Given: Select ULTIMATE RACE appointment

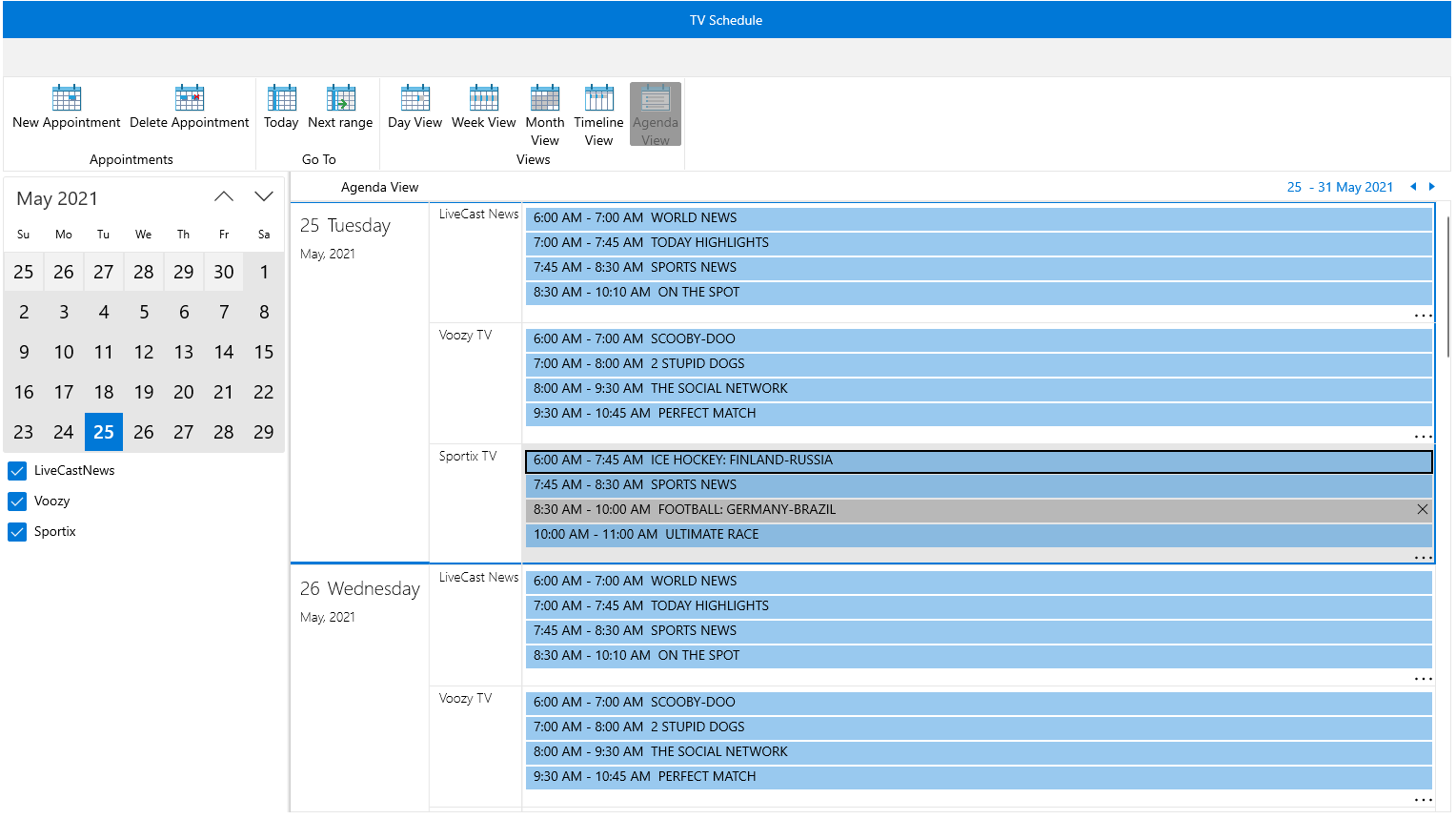Looking at the screenshot, I should click(x=979, y=535).
